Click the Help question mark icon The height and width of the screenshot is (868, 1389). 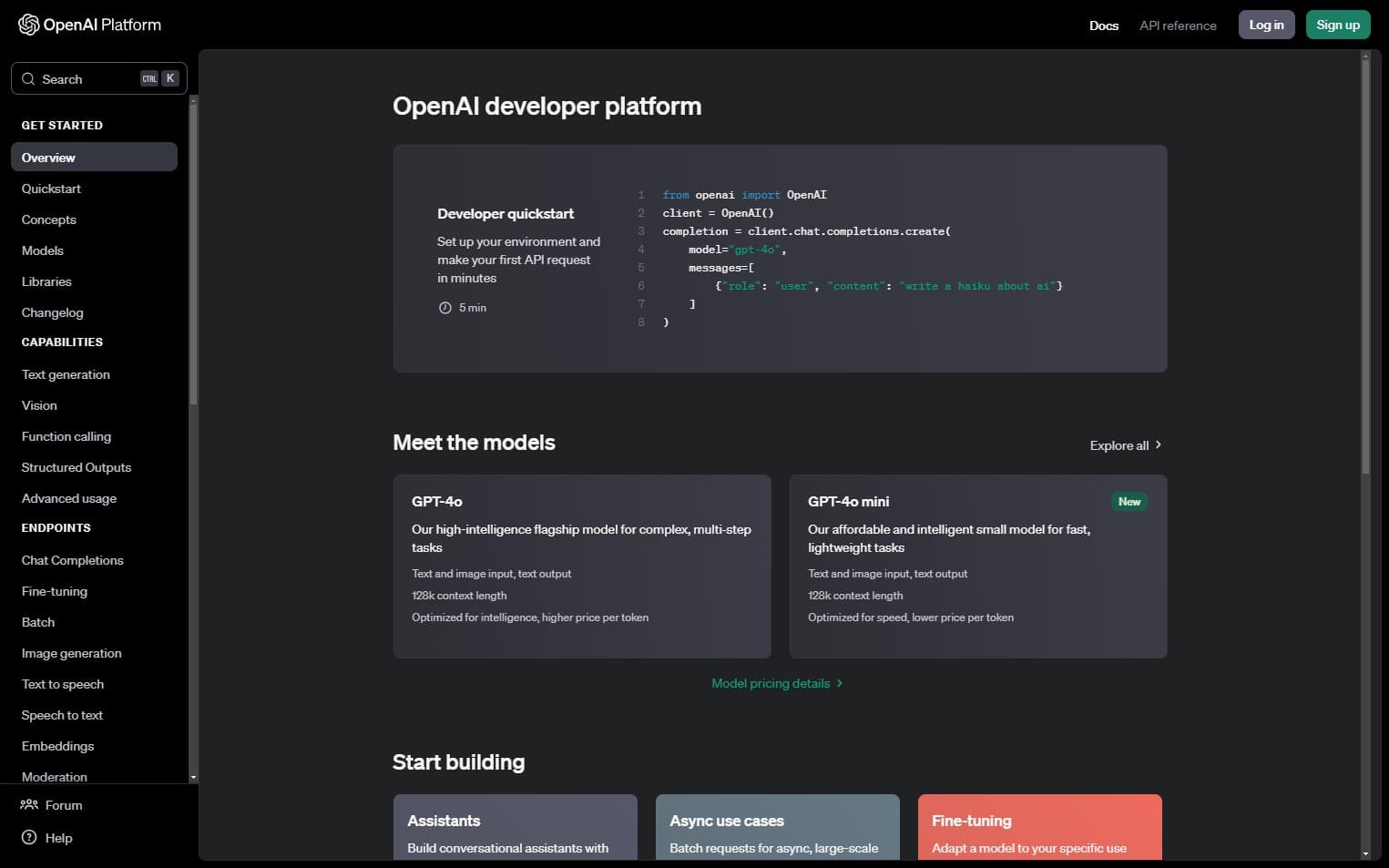[29, 838]
